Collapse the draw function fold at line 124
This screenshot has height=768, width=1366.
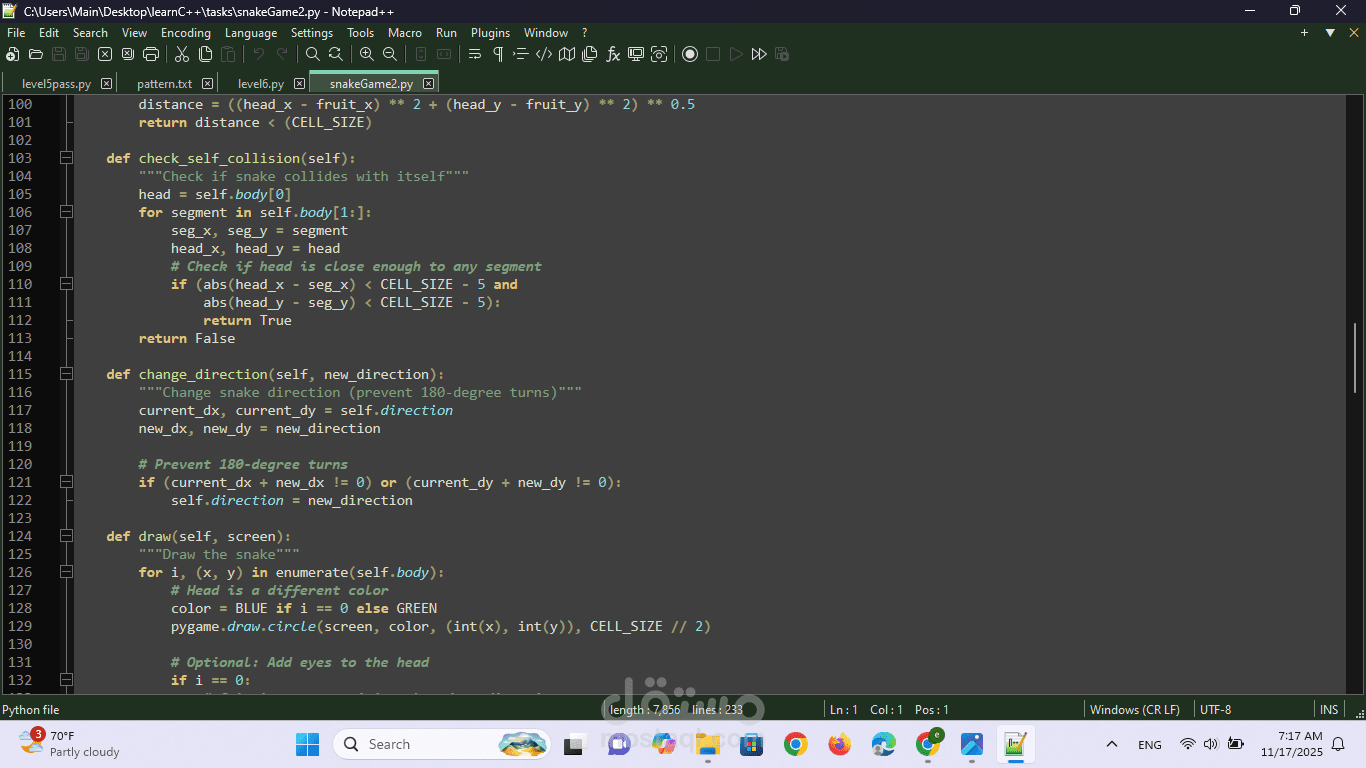tap(66, 536)
